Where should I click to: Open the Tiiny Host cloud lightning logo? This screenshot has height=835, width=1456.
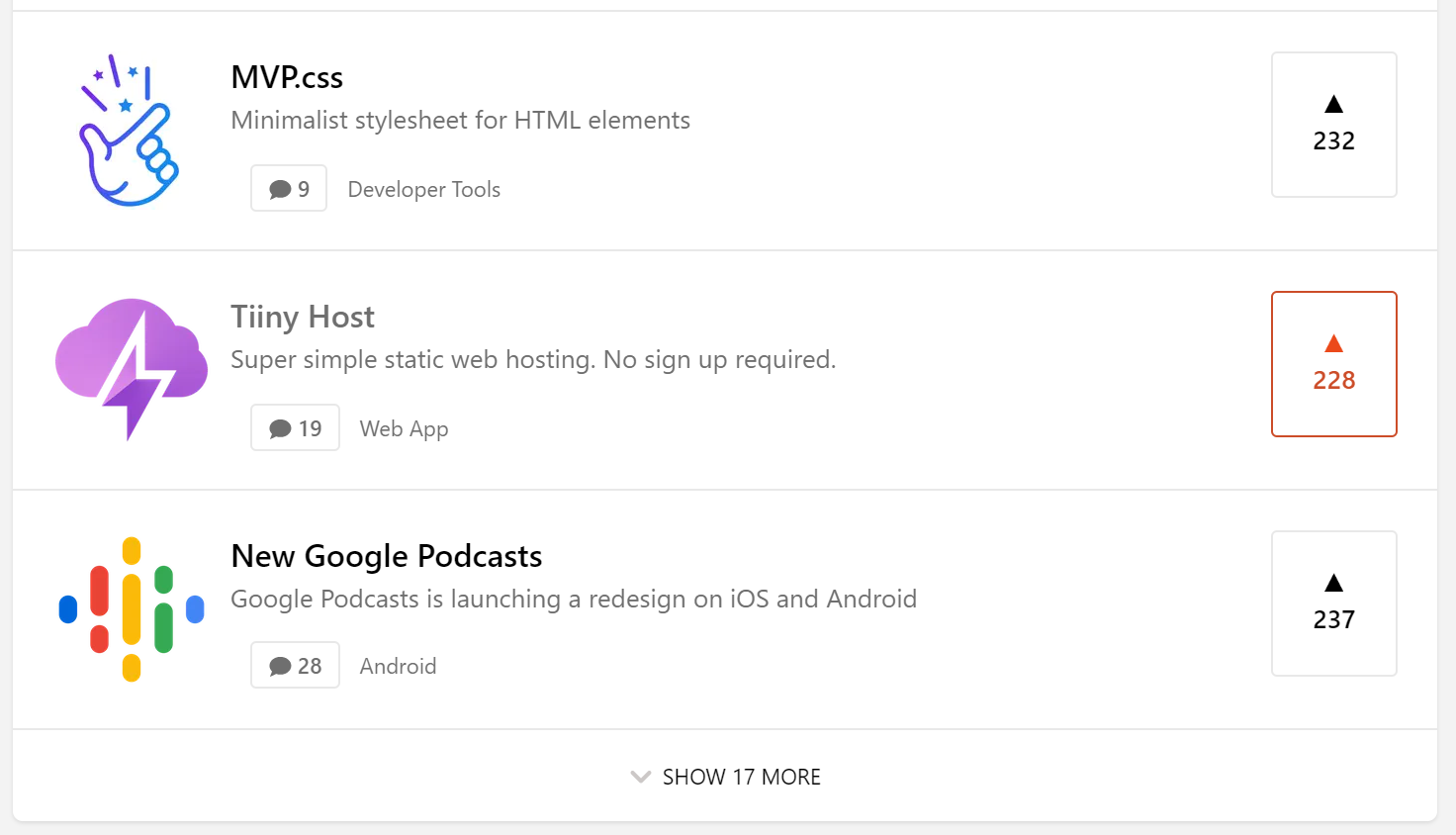click(132, 369)
